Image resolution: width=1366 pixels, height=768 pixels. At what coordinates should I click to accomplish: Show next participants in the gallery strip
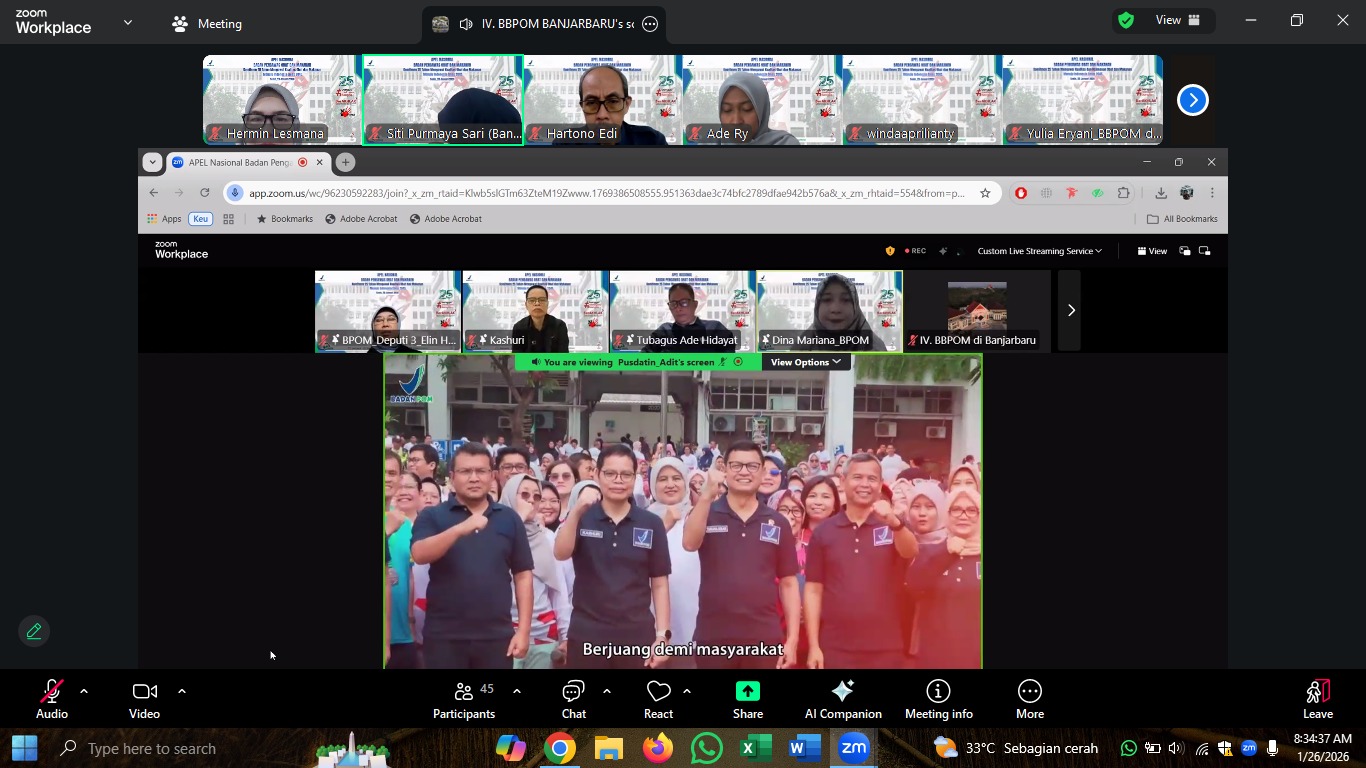1192,100
